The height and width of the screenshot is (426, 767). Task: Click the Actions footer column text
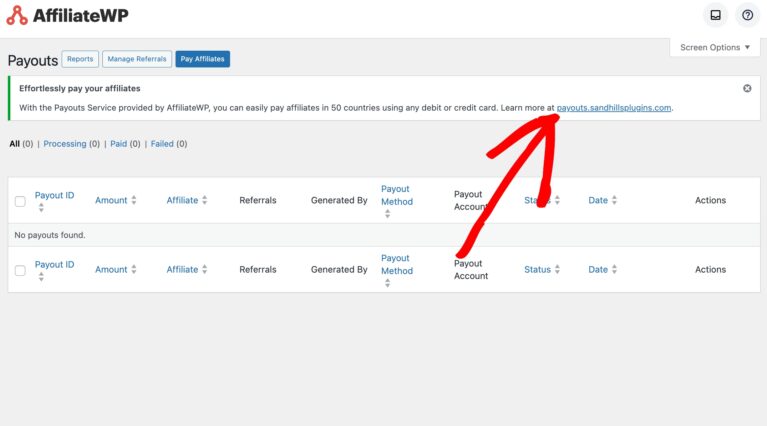[x=710, y=269]
